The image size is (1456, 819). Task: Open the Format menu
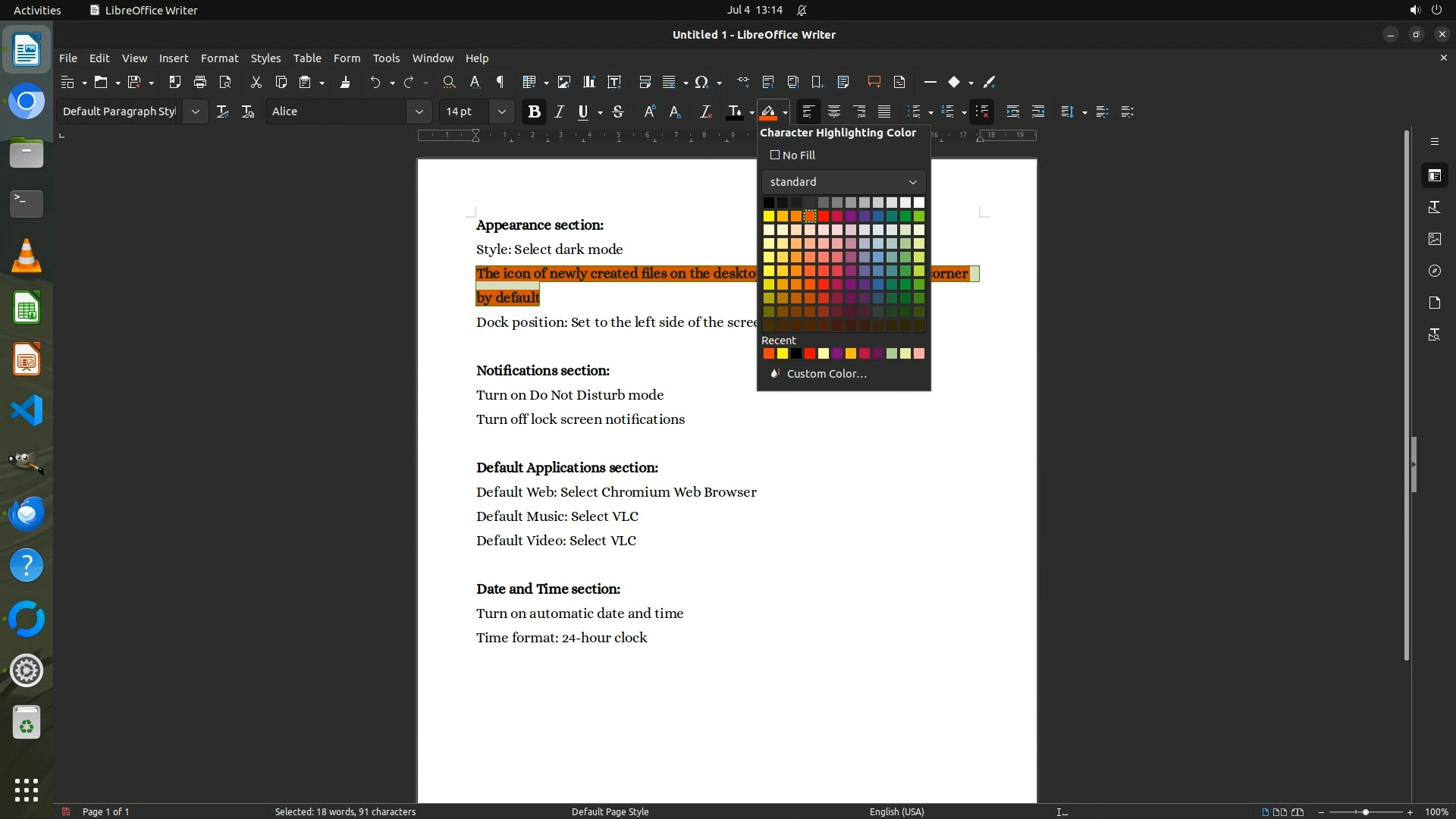219,58
